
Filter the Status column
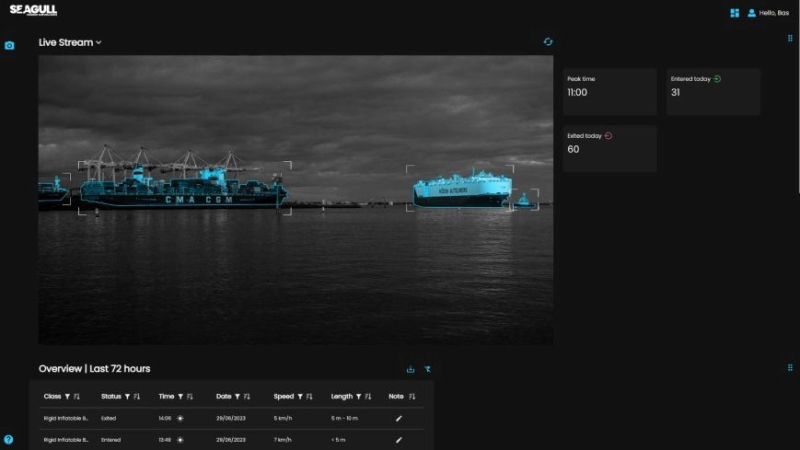(x=127, y=396)
